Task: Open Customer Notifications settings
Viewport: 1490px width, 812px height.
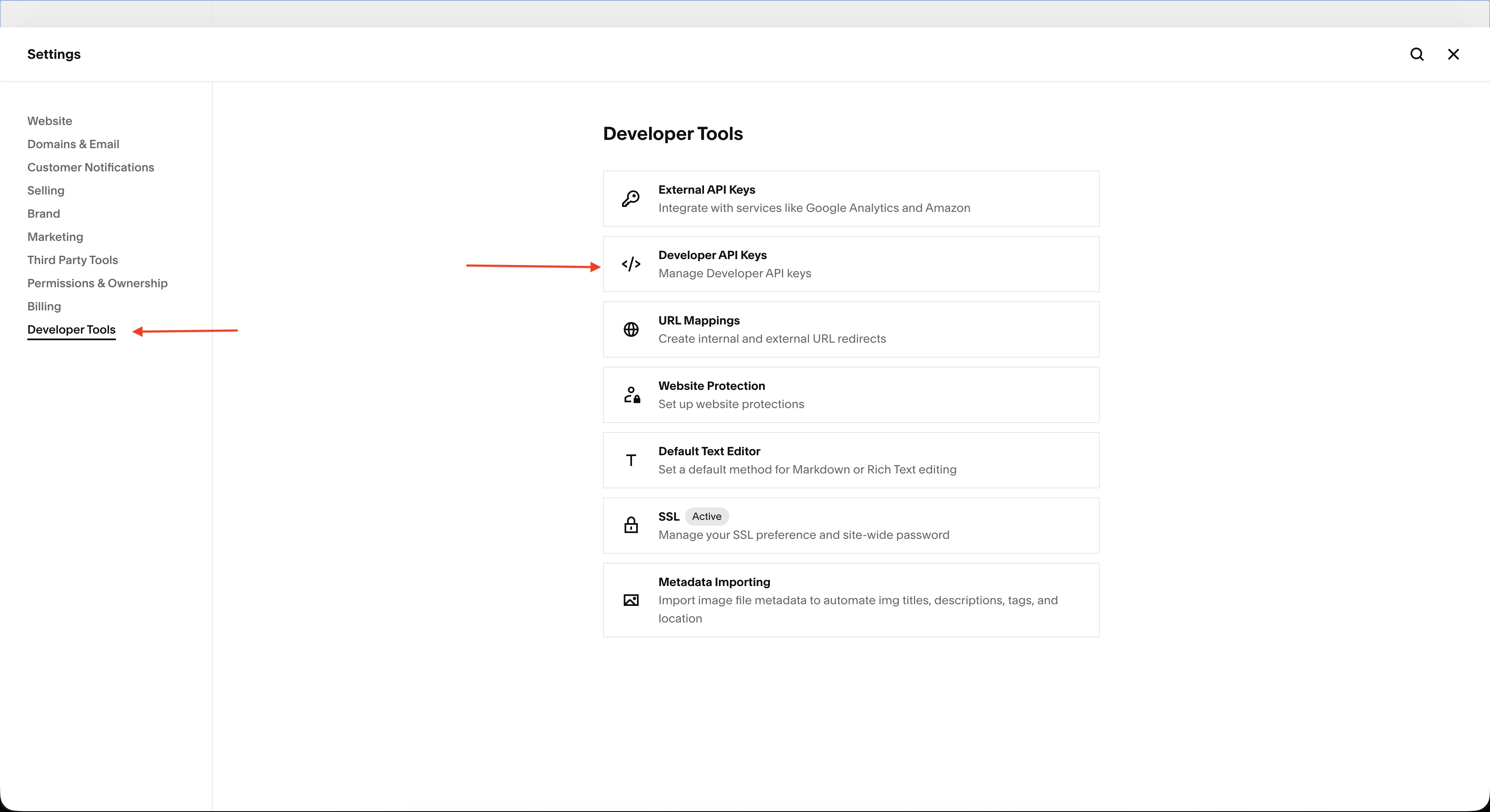Action: tap(91, 167)
